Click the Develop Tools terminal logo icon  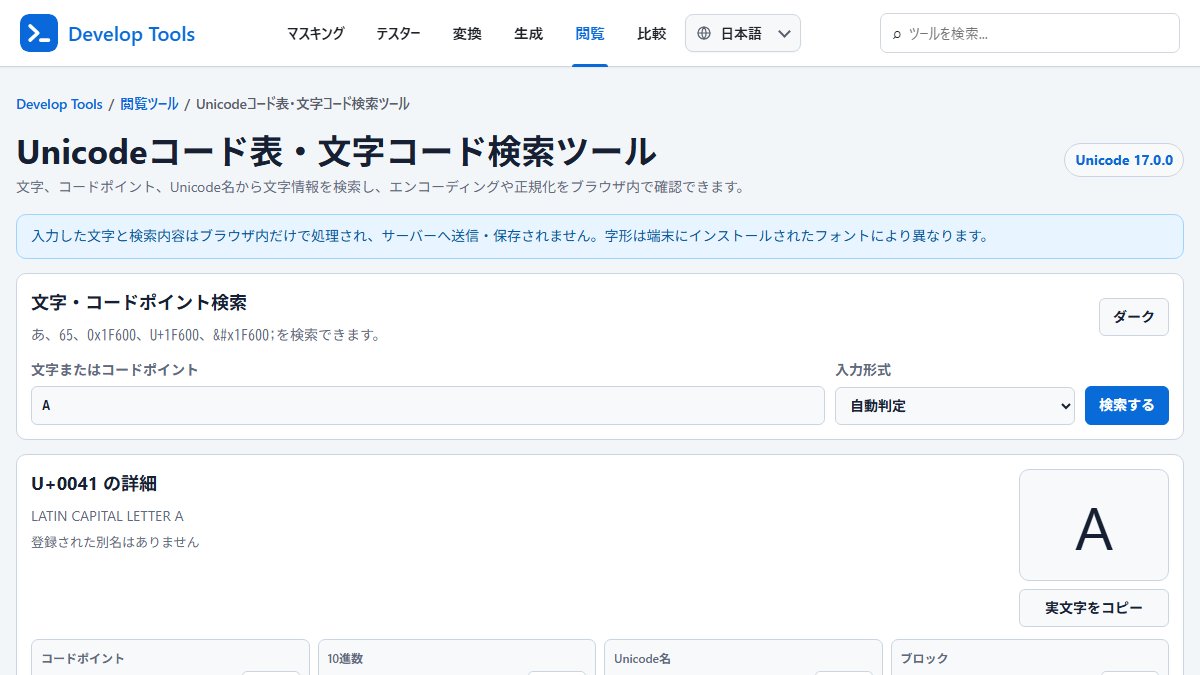pos(39,34)
